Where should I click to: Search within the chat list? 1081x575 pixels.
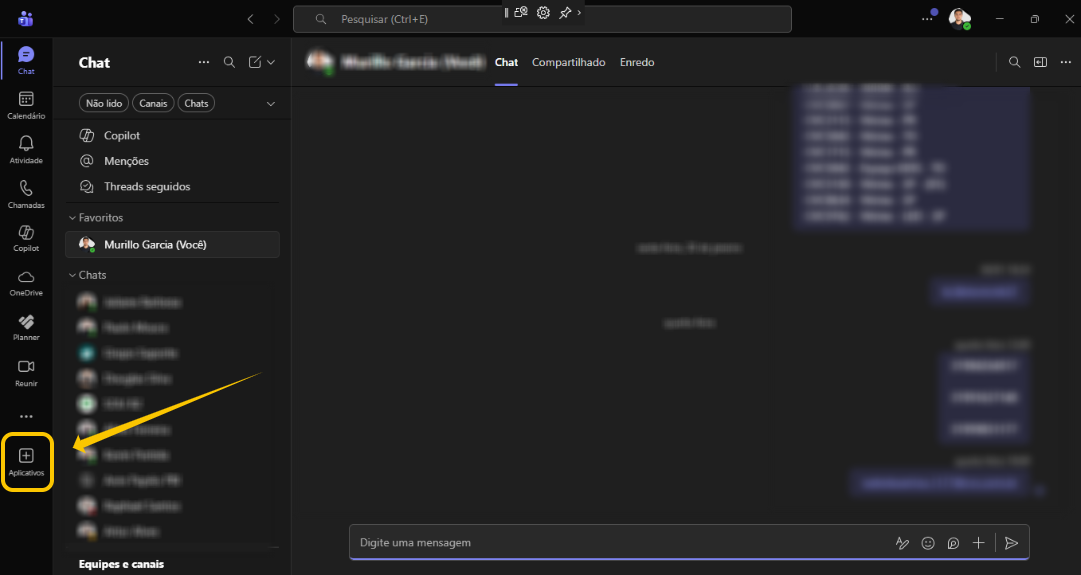point(230,62)
